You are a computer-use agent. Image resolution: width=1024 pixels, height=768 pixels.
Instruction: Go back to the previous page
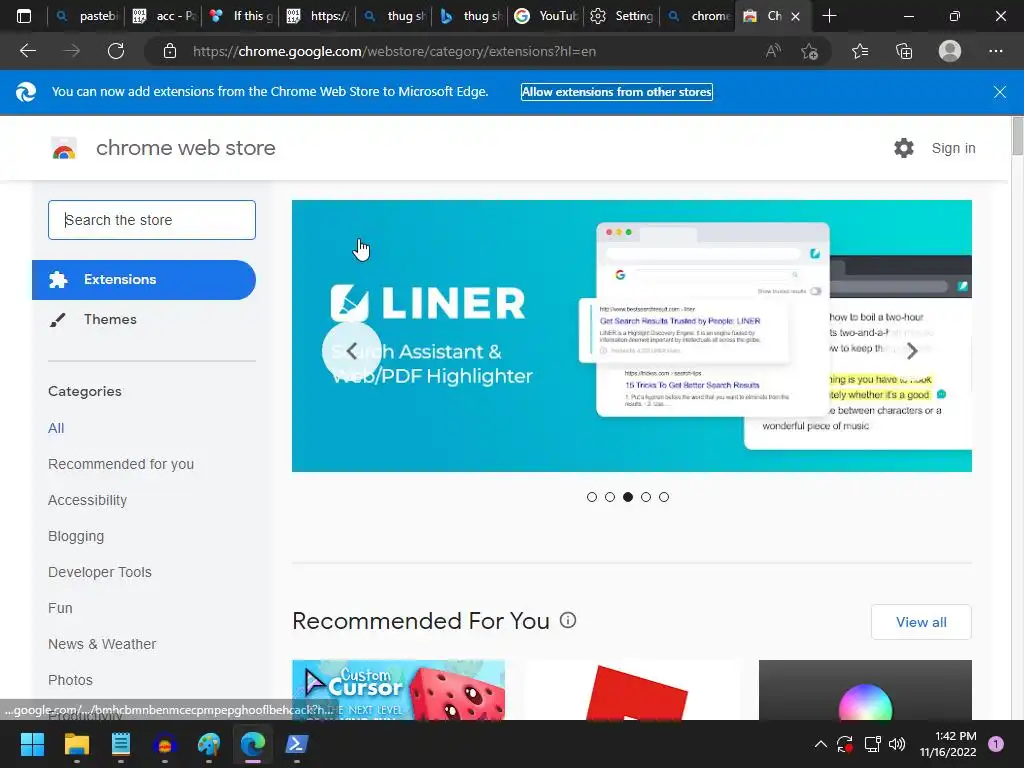[27, 51]
